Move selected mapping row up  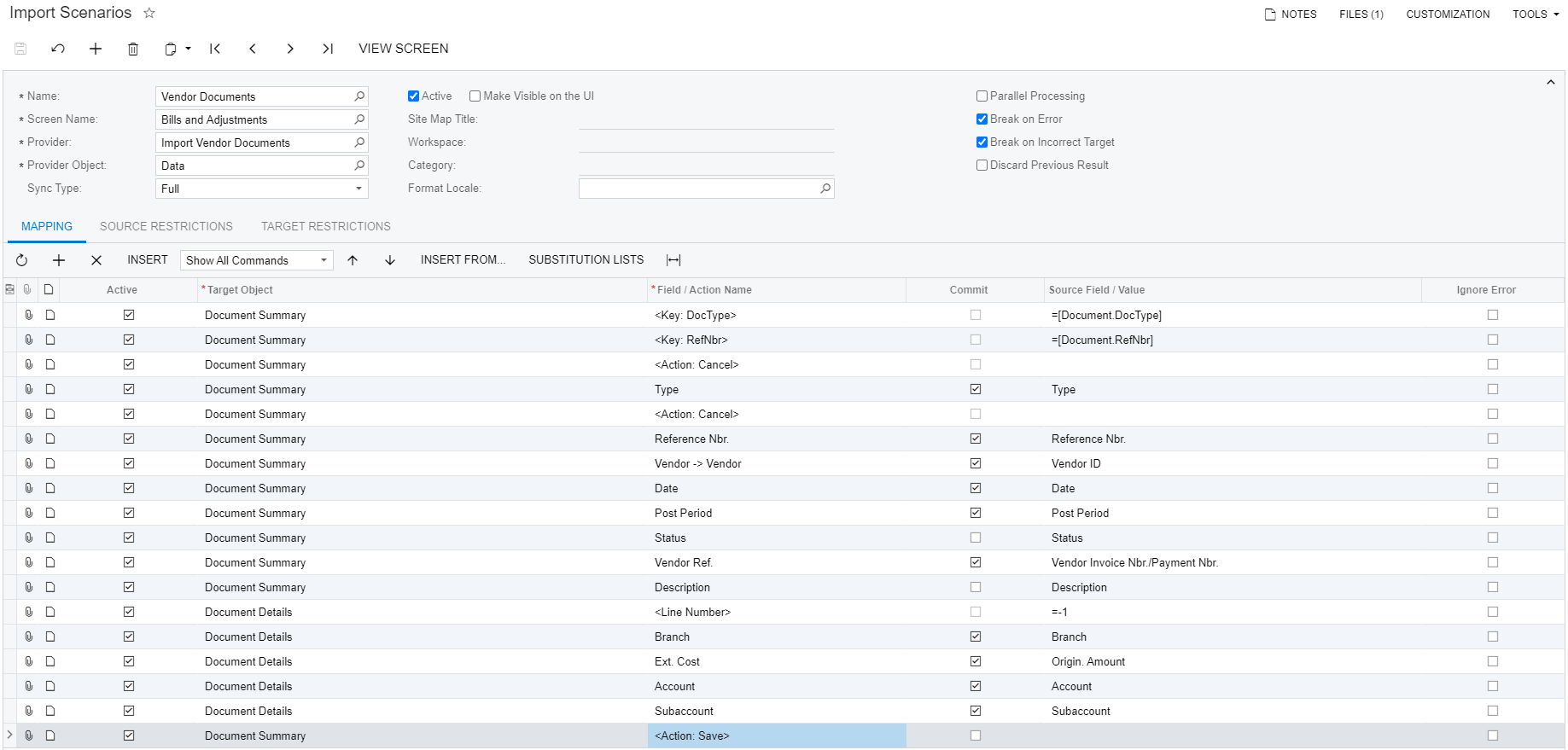click(353, 260)
